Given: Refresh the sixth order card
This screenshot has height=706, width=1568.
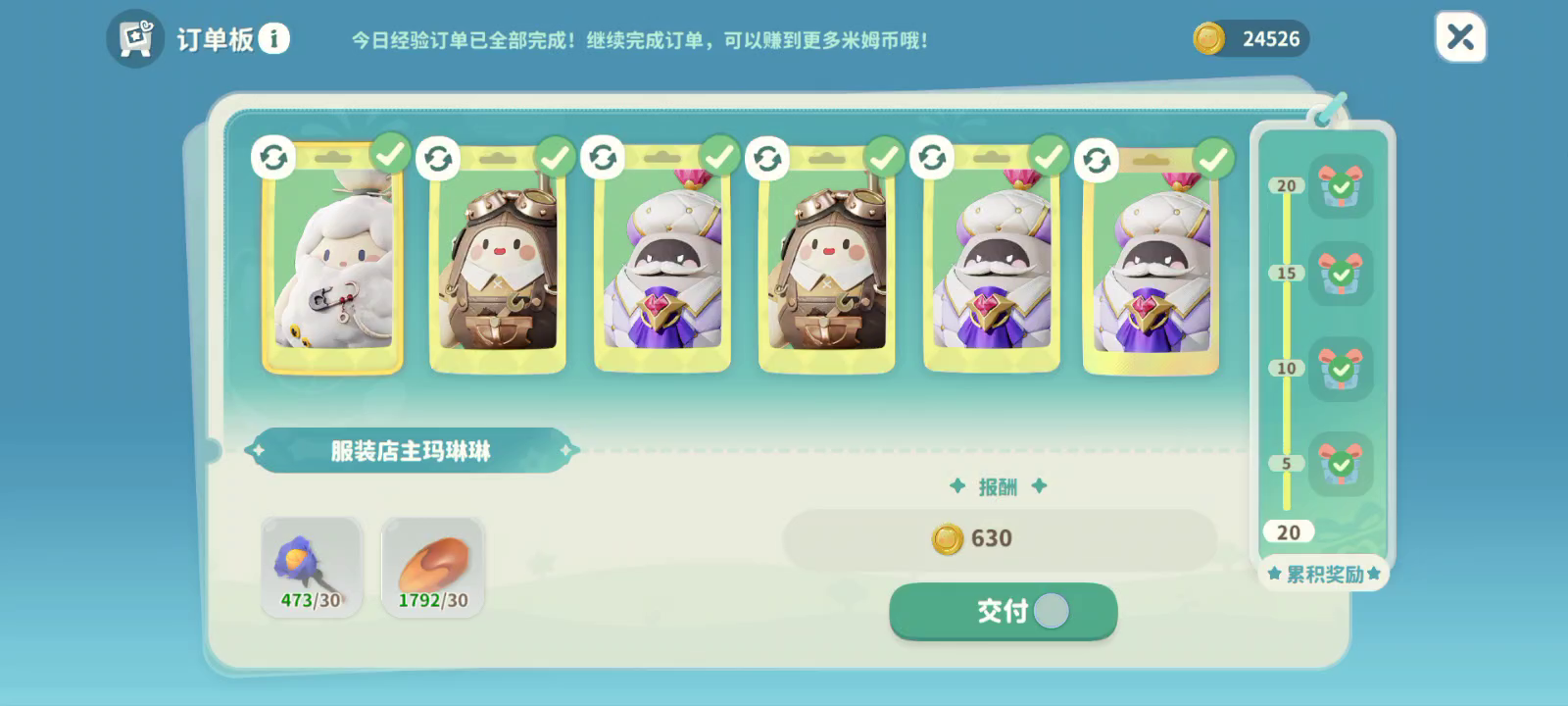Looking at the screenshot, I should pyautogui.click(x=1097, y=159).
